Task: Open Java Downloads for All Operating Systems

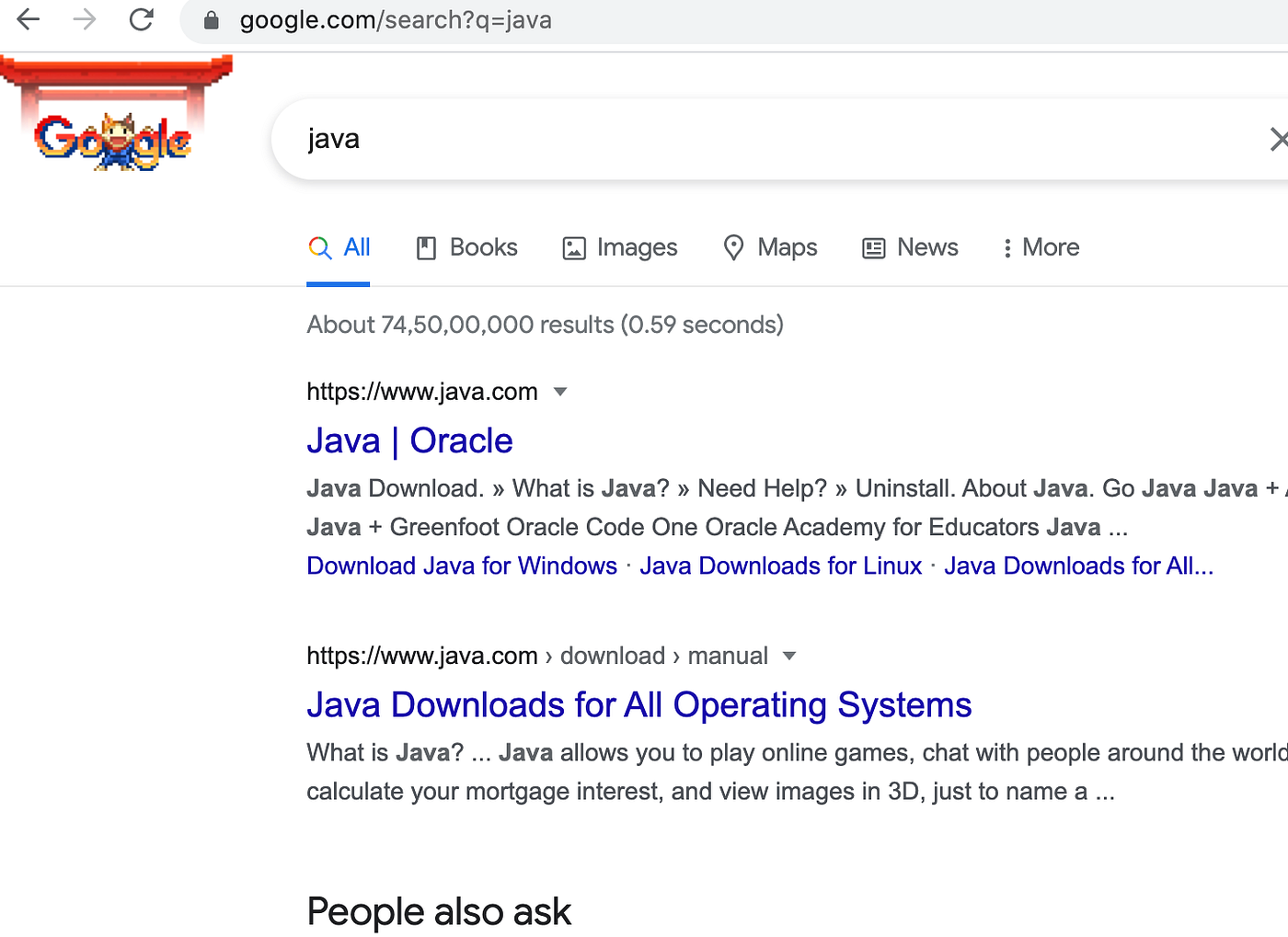Action: (x=638, y=704)
